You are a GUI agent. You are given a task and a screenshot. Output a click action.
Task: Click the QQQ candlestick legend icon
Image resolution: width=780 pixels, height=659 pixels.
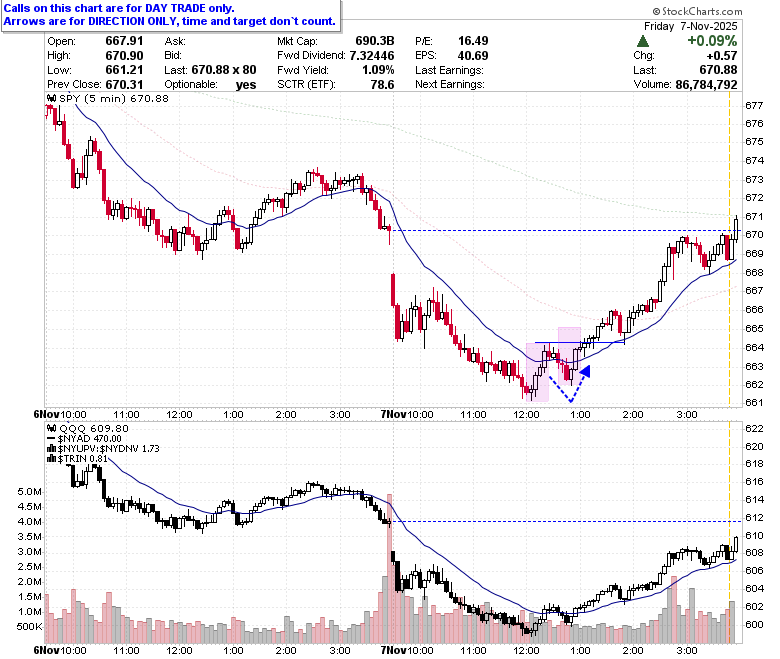click(x=51, y=428)
